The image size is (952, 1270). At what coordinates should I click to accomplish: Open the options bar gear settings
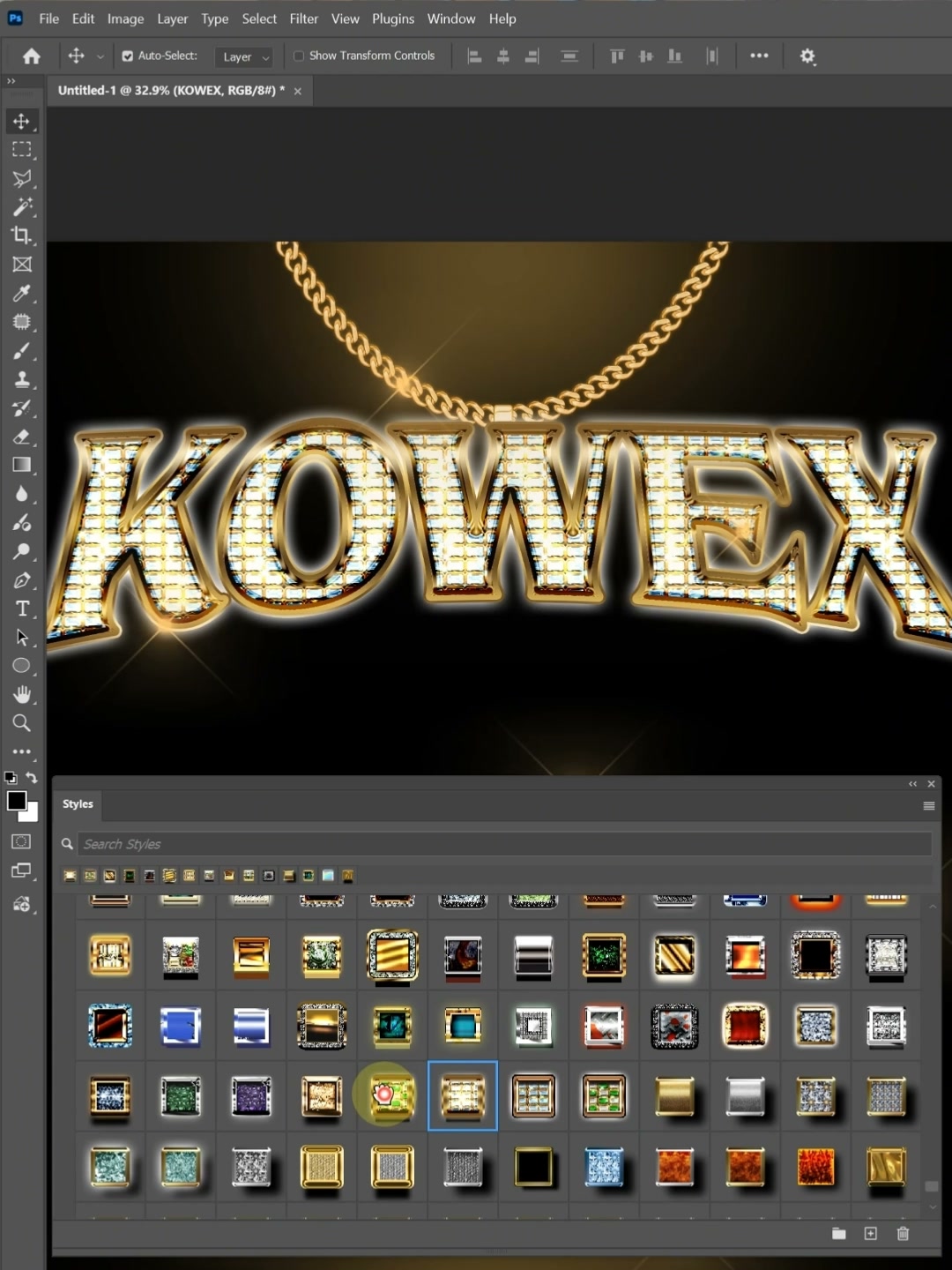(807, 56)
